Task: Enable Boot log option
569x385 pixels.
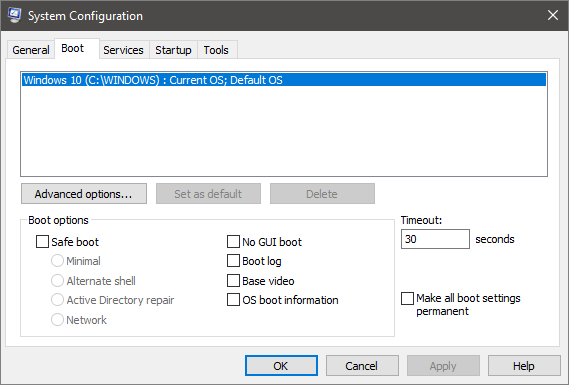Action: pos(233,261)
